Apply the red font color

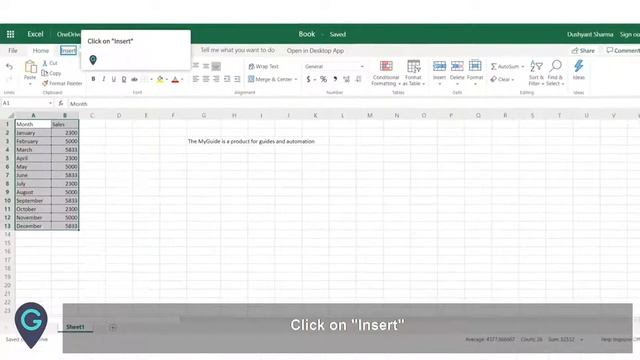176,80
